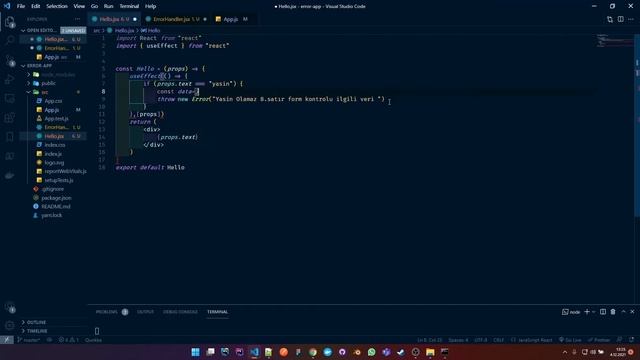Switch to the Output panel tab
Screen dimensions: 640x360
145,312
